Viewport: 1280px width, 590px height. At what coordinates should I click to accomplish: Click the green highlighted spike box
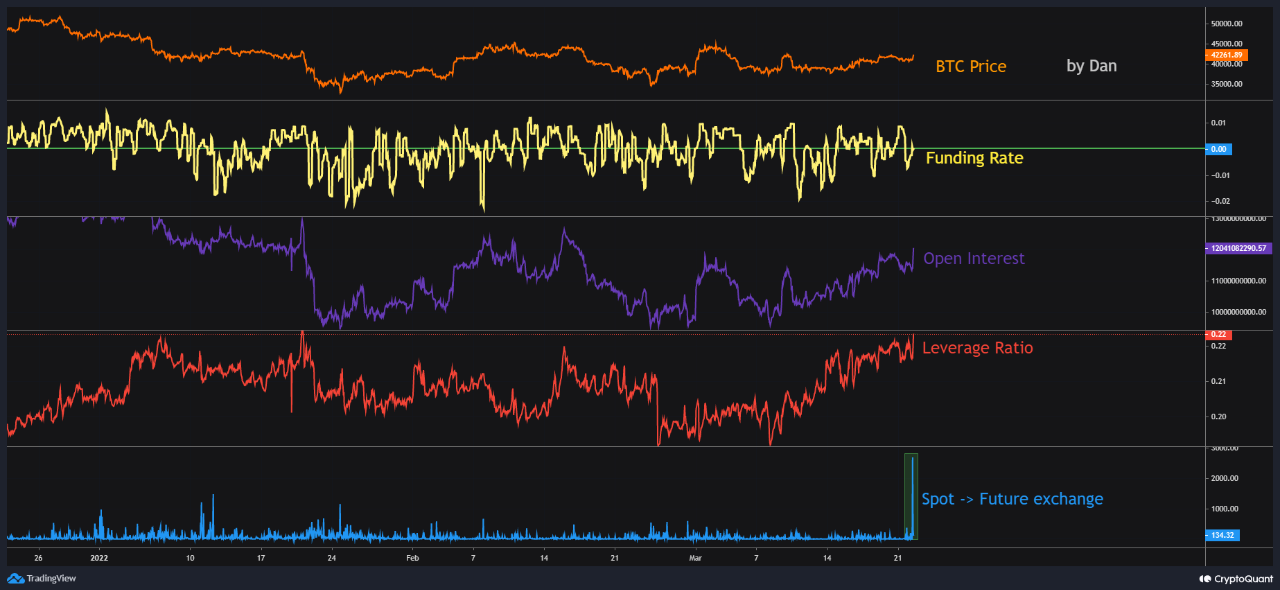pos(910,497)
